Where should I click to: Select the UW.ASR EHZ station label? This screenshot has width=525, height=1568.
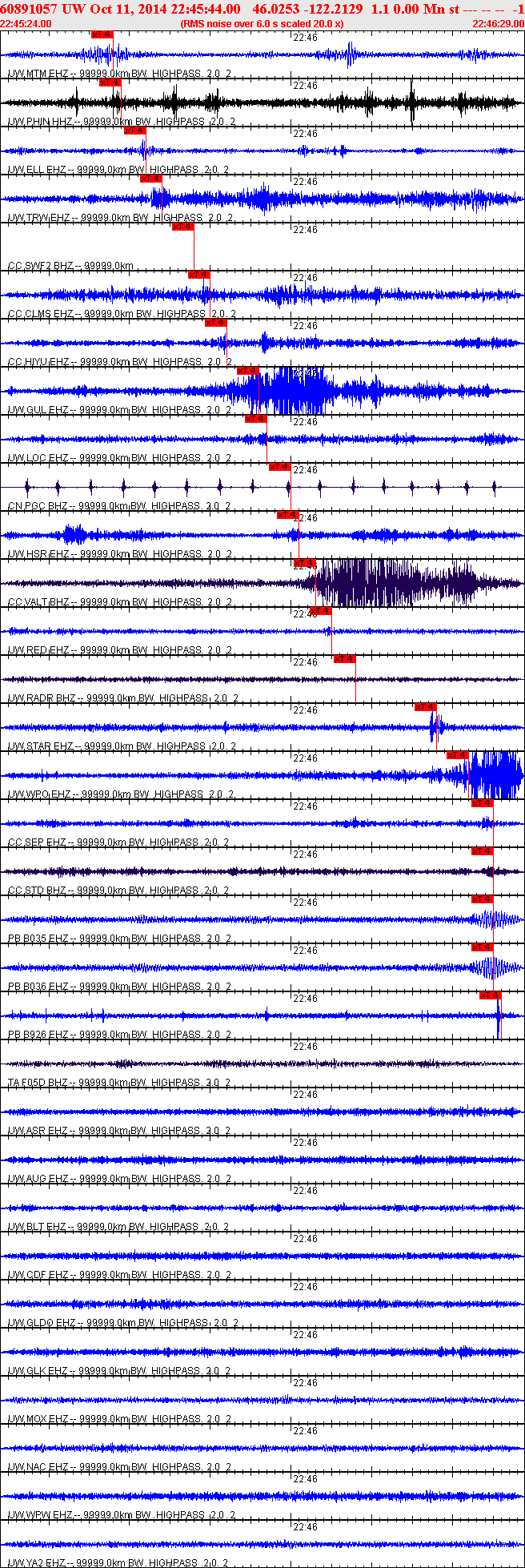click(38, 1131)
